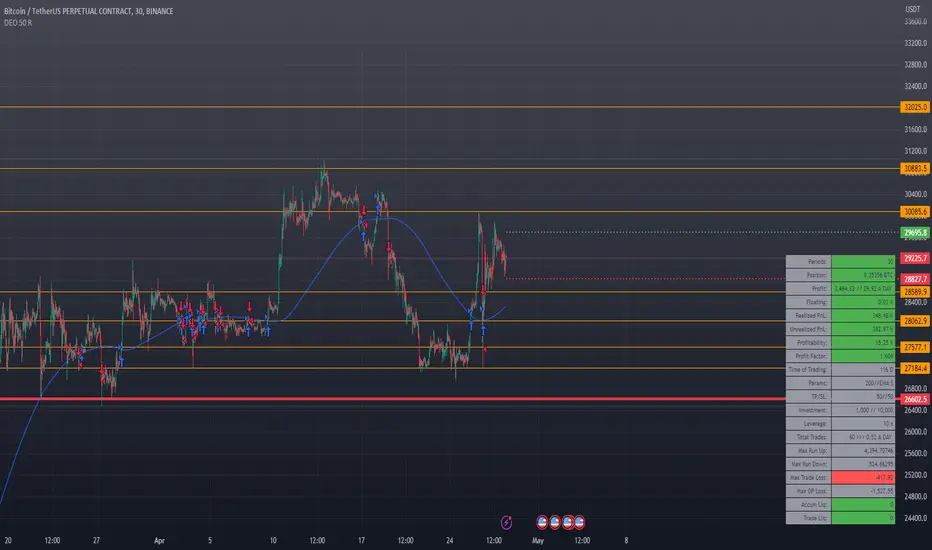Select the DEO 50 R indicator label

[x=18, y=23]
